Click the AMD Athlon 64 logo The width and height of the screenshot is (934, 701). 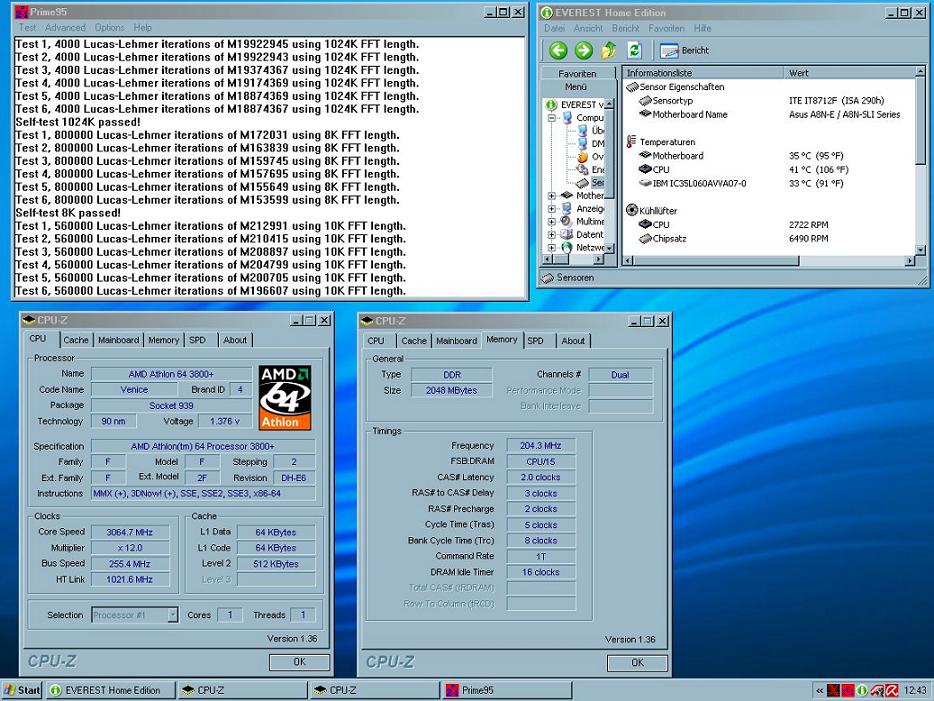pos(285,398)
